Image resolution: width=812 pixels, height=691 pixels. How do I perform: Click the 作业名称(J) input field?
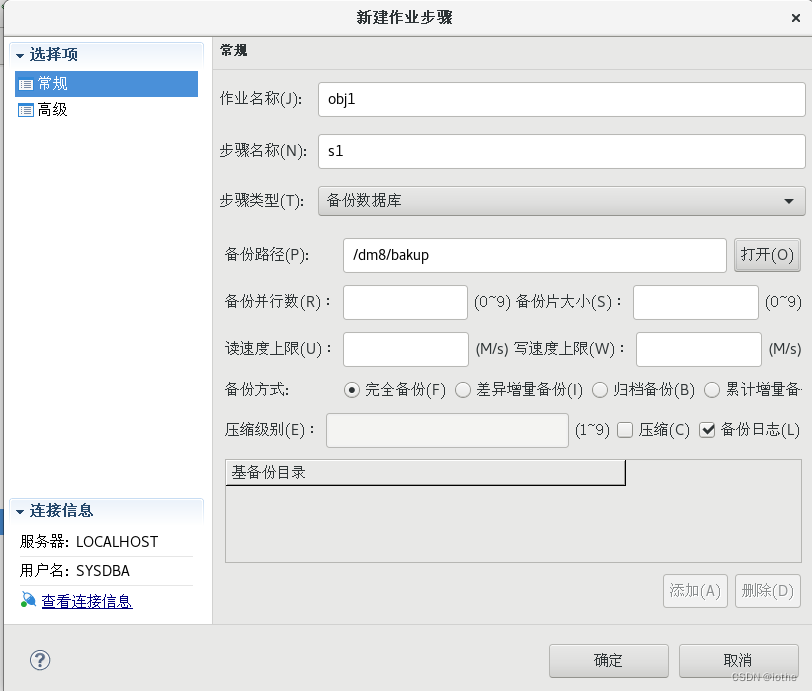click(x=561, y=99)
